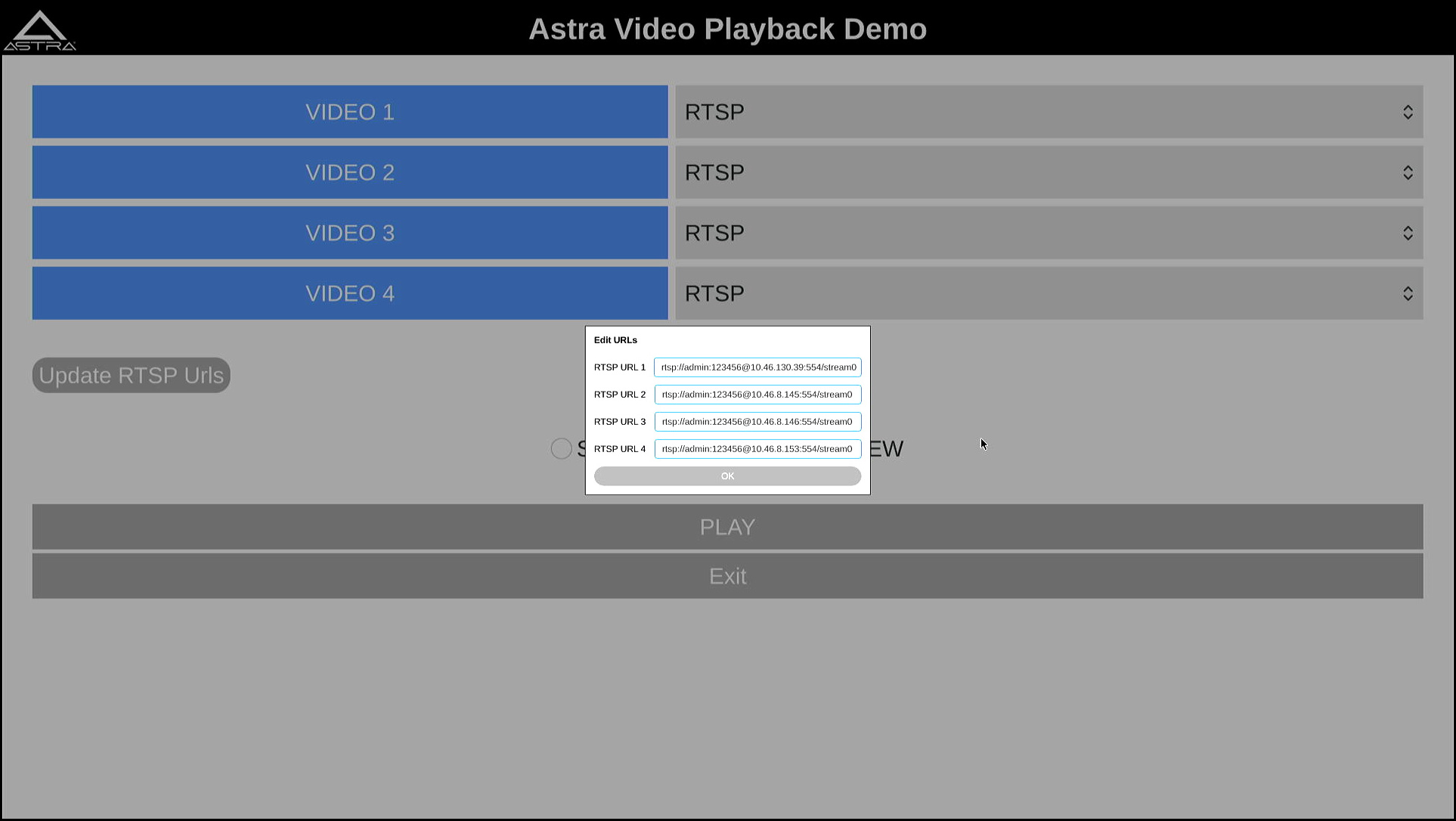
Task: Click the Astra logo icon top left
Action: tap(40, 28)
